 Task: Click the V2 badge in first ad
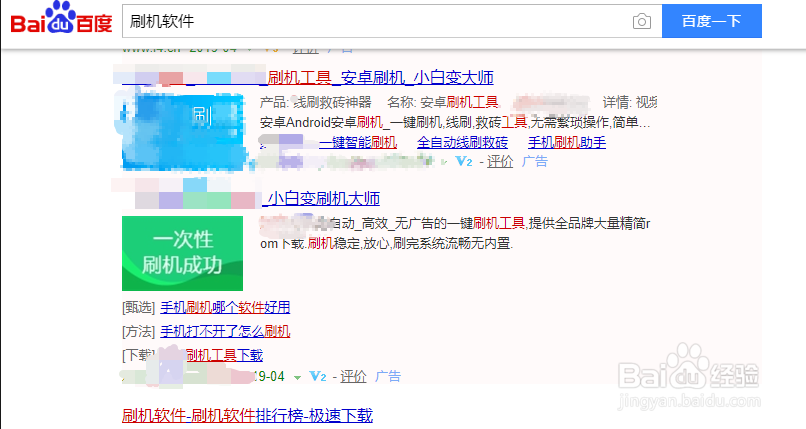pyautogui.click(x=464, y=162)
